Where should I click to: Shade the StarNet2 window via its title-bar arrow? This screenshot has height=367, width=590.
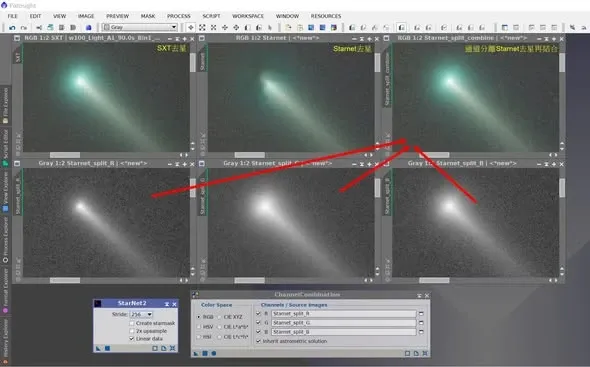pyautogui.click(x=167, y=304)
